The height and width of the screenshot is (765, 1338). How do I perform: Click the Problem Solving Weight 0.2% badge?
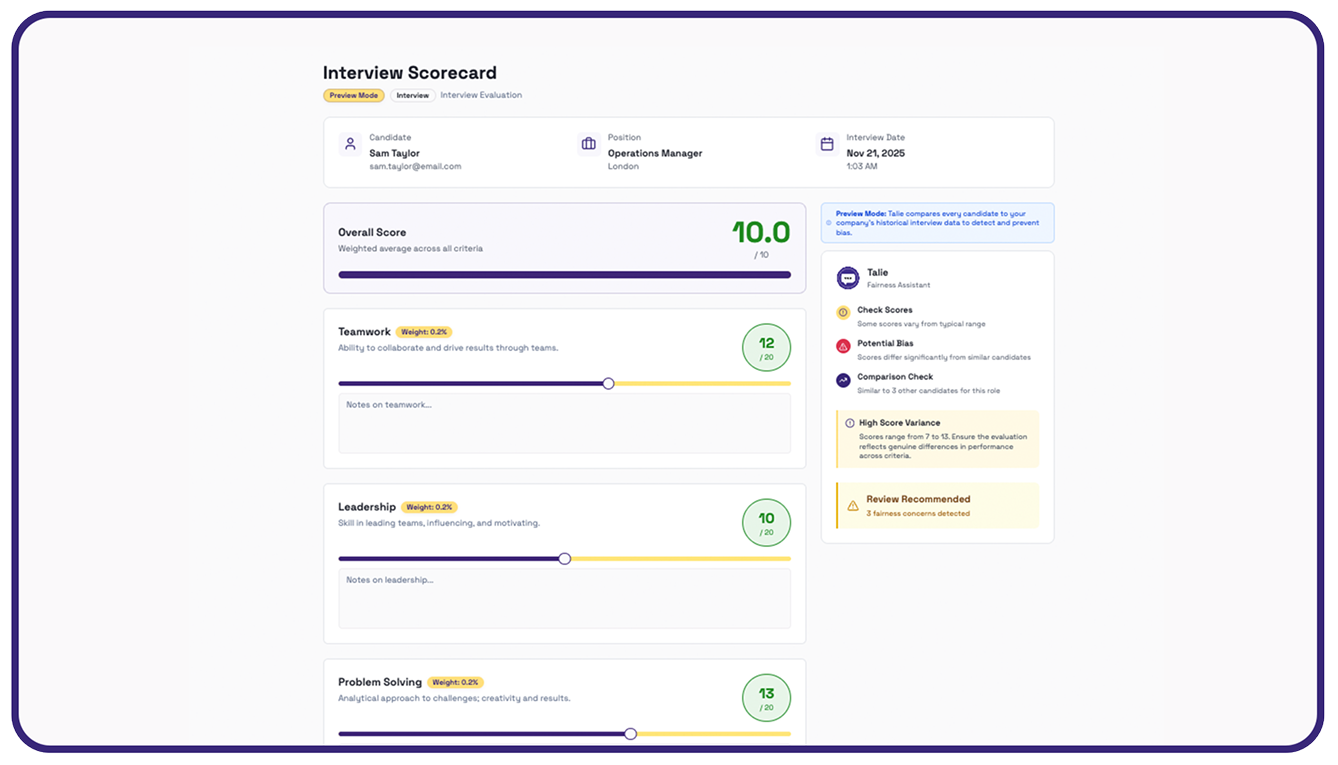coord(455,683)
